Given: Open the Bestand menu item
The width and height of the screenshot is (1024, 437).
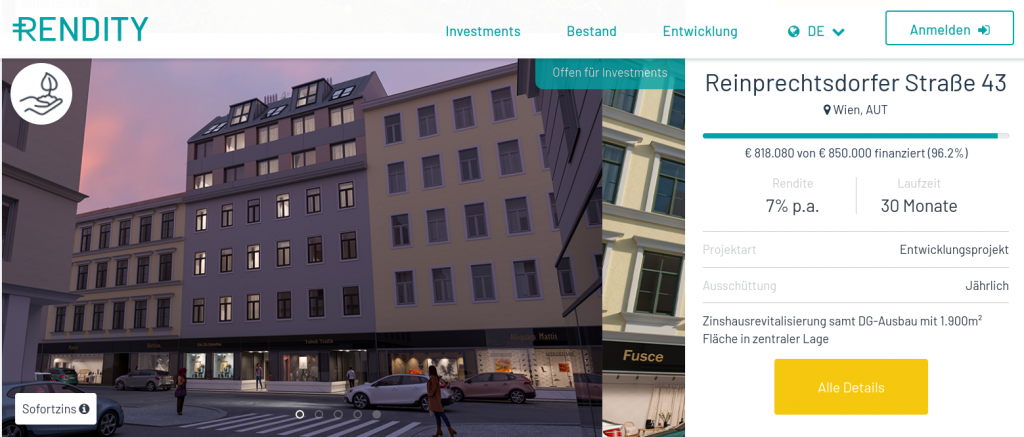Looking at the screenshot, I should (x=592, y=31).
